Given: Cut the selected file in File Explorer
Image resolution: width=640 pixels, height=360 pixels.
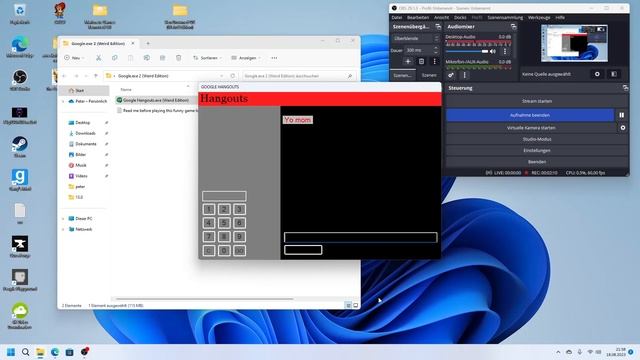Looking at the screenshot, I should (98, 58).
